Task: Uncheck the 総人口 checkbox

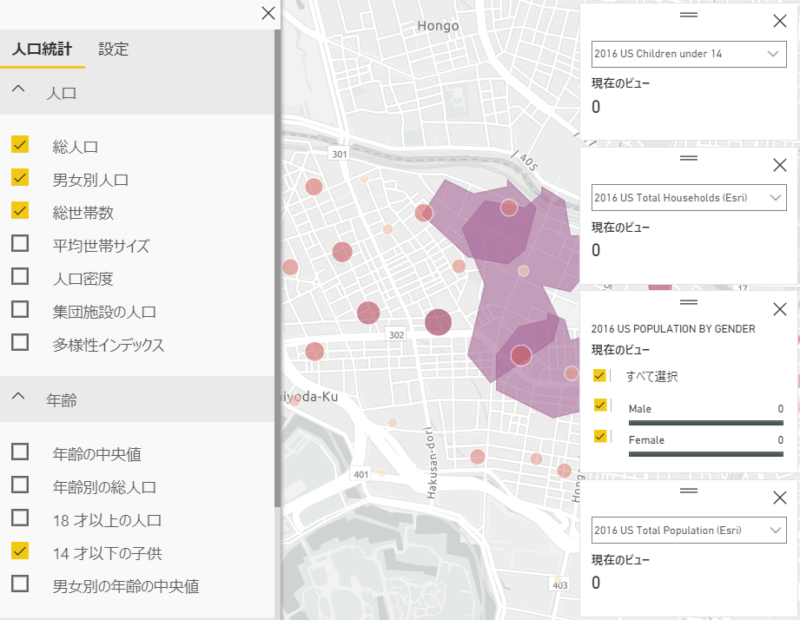Action: pos(20,144)
